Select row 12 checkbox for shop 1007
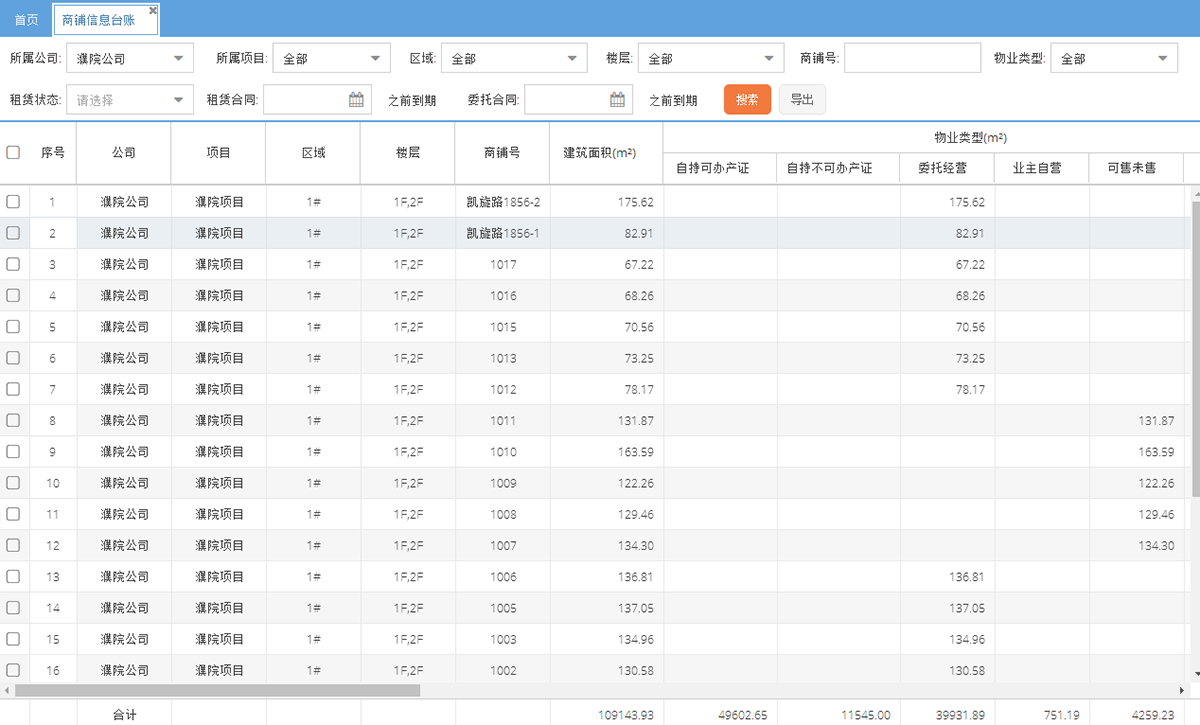1200x725 pixels. (13, 546)
